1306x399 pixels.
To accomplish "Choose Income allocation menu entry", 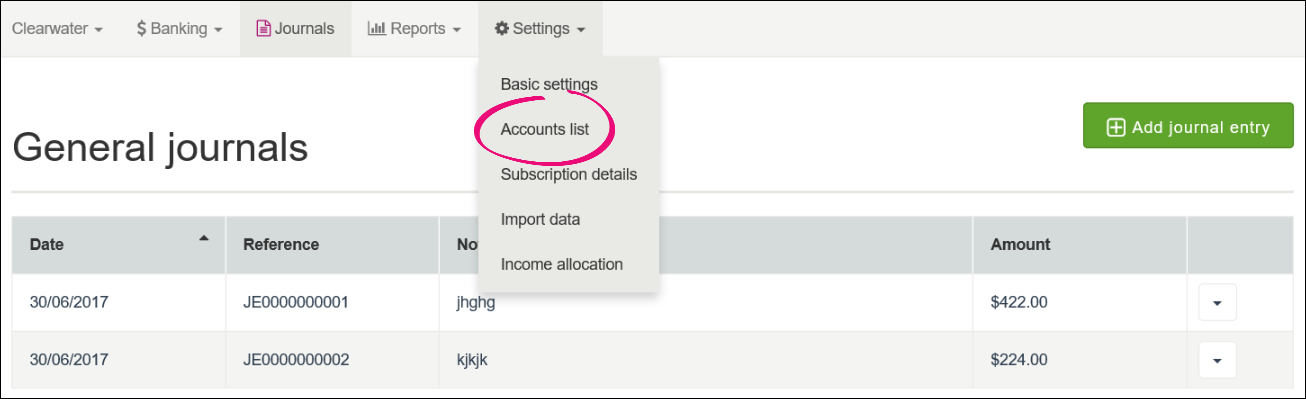I will [x=562, y=264].
